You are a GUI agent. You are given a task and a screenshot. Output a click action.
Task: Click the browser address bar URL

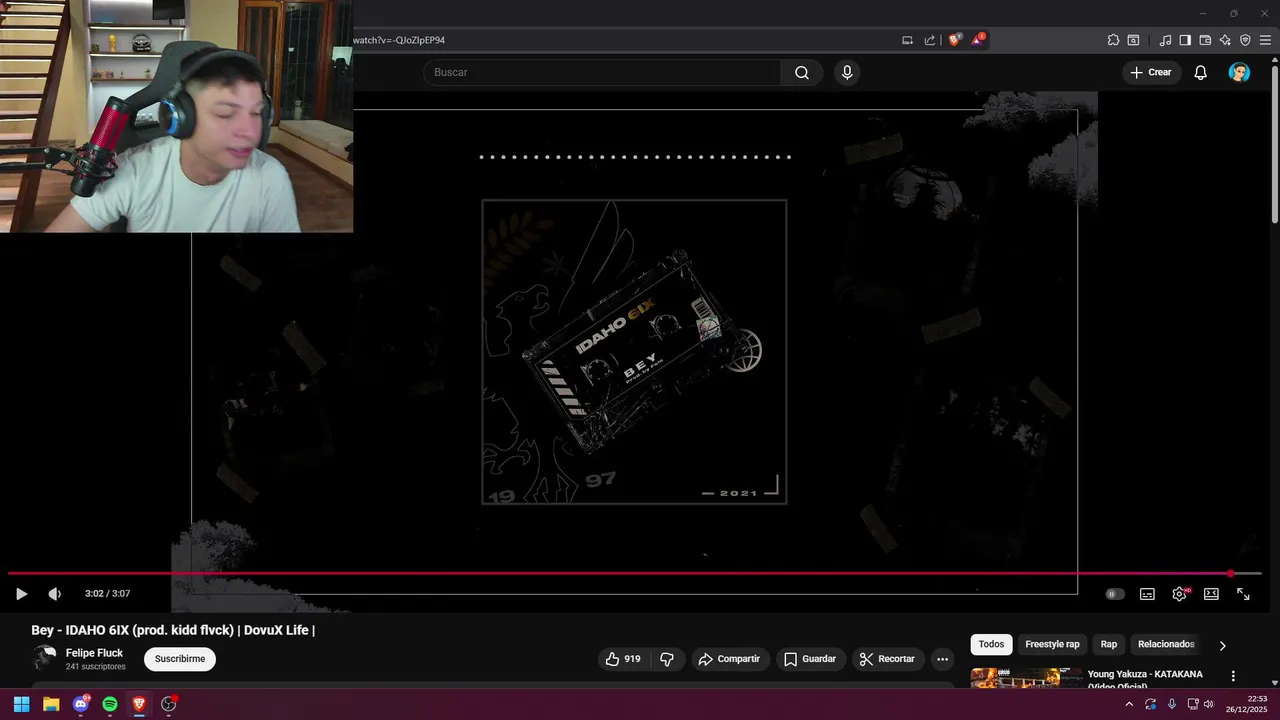(399, 40)
